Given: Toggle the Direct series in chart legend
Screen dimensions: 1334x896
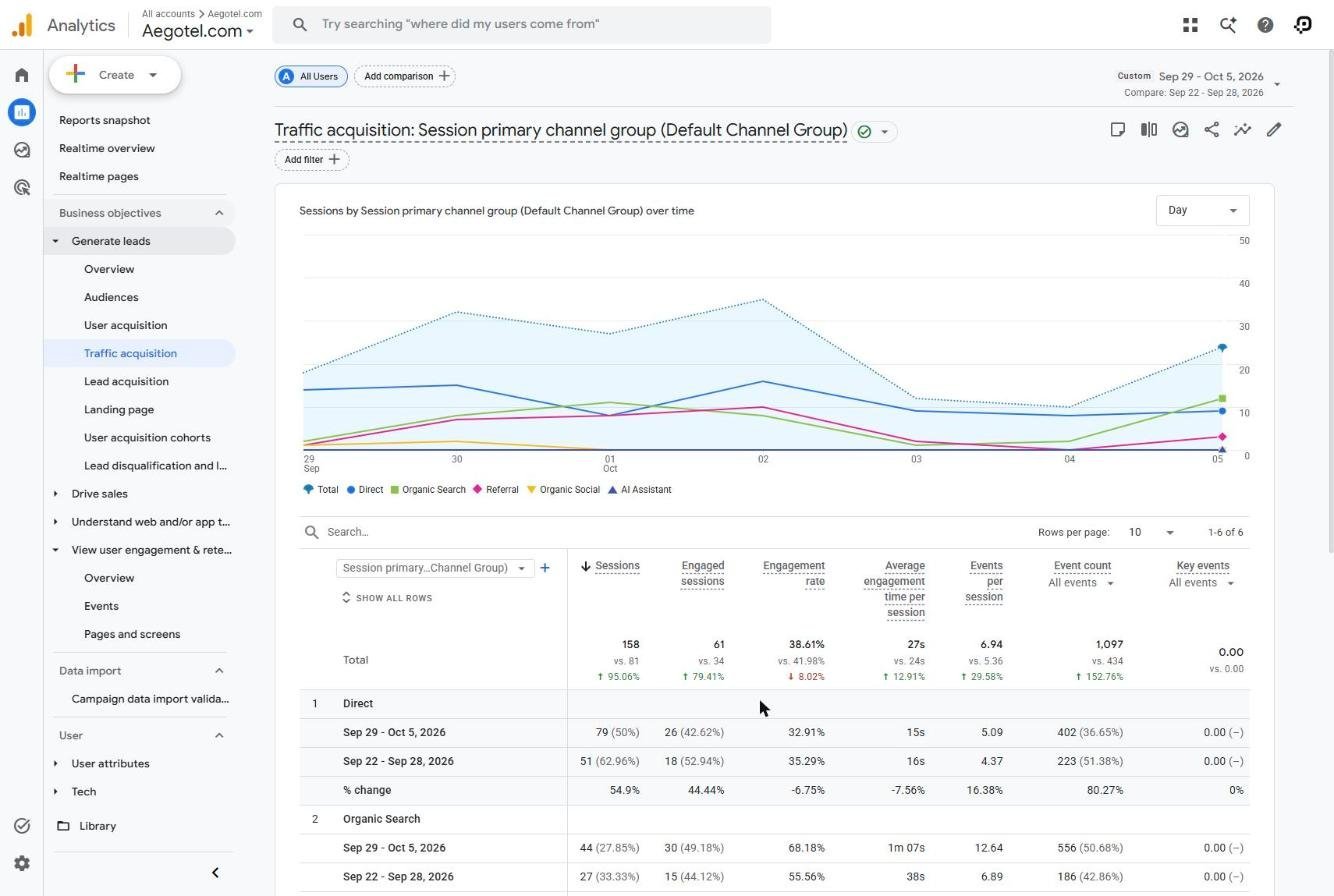Looking at the screenshot, I should coord(365,490).
